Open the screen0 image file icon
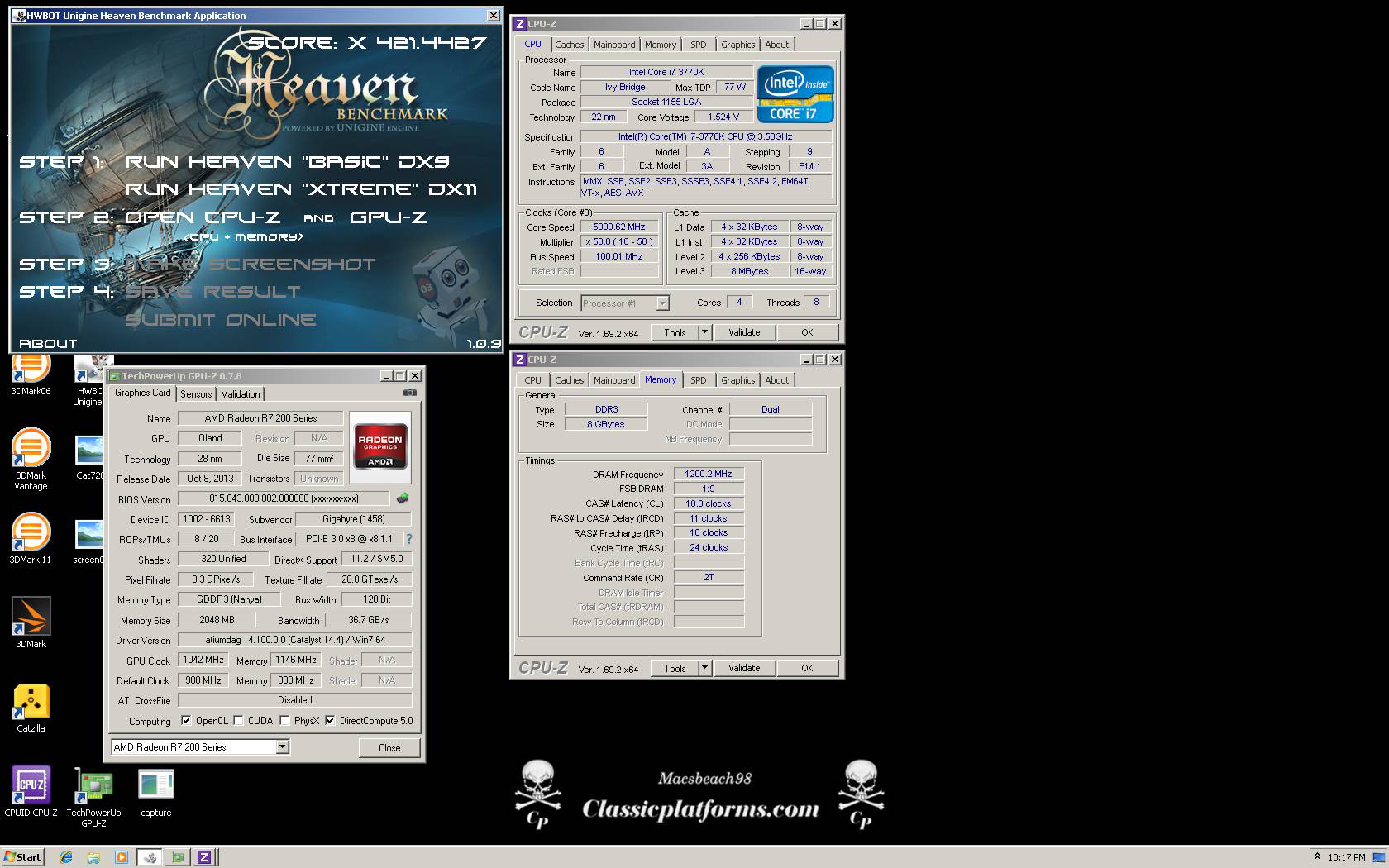This screenshot has width=1389, height=868. point(88,541)
